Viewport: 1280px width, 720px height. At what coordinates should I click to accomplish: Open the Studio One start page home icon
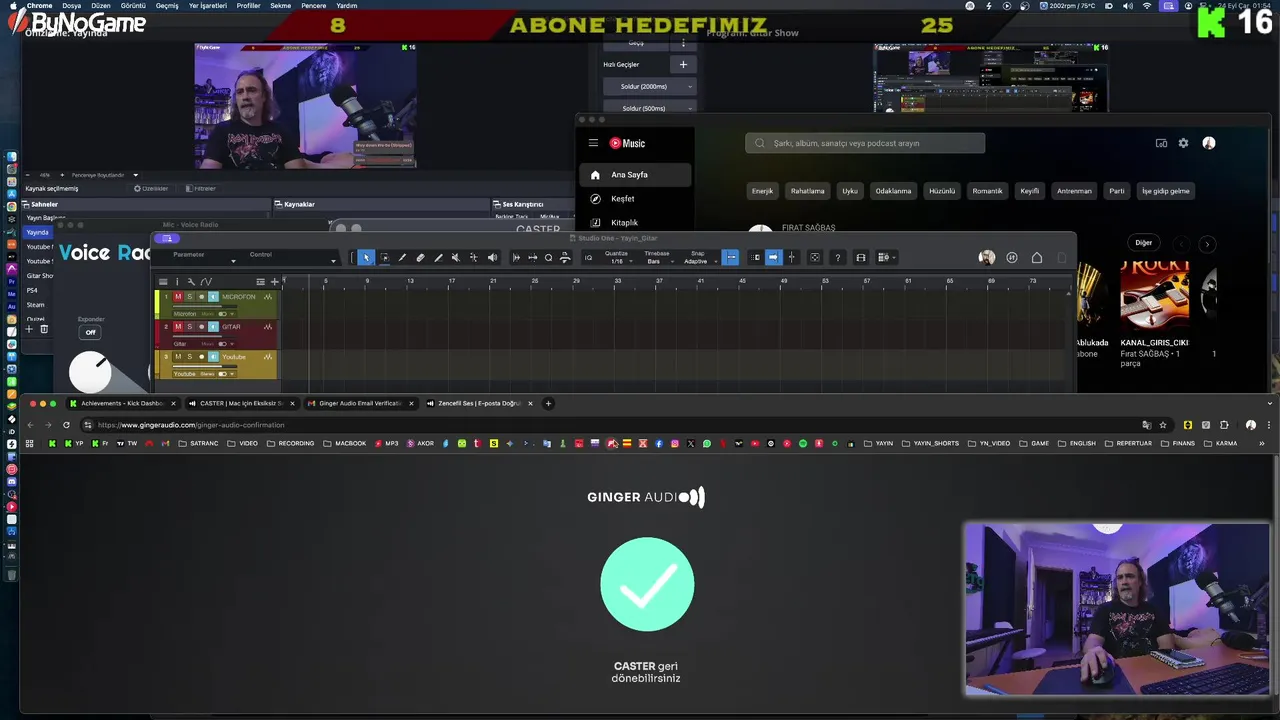pyautogui.click(x=1037, y=257)
